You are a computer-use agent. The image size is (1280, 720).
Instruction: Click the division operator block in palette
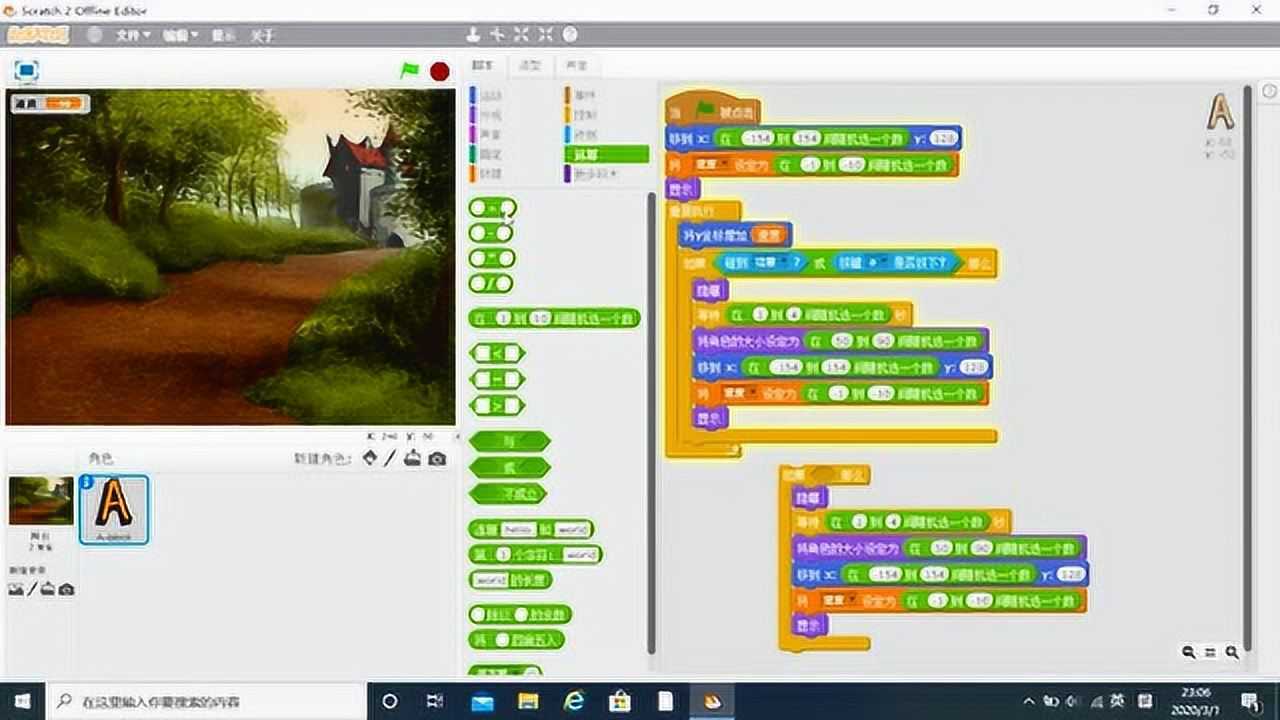click(491, 284)
